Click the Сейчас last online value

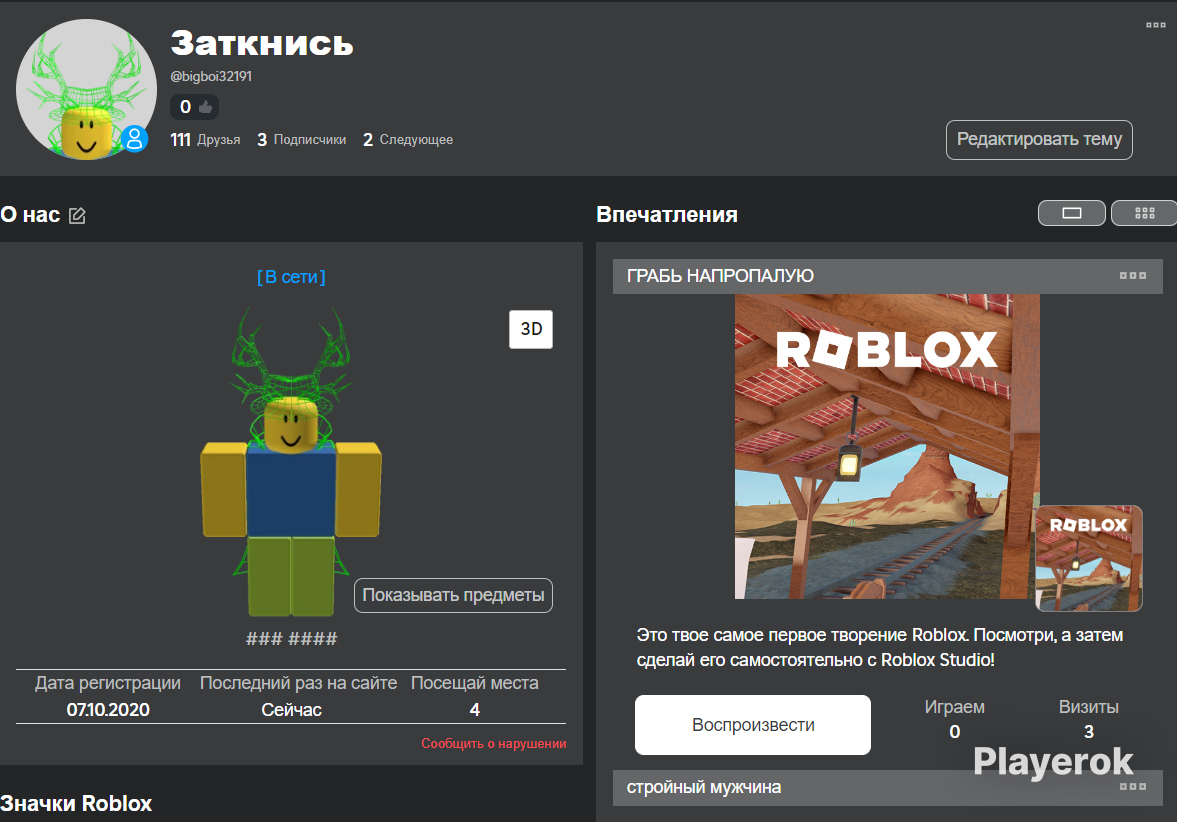tap(291, 709)
